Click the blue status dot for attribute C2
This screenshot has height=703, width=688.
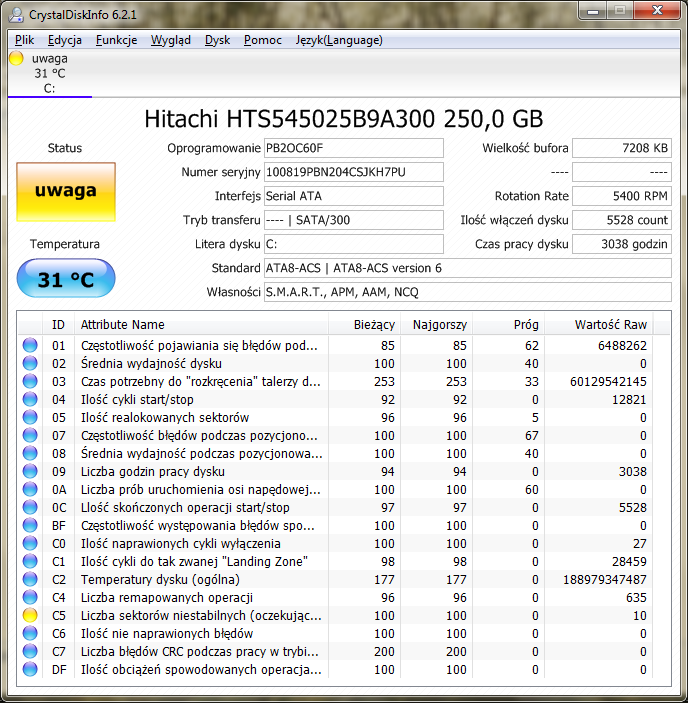pyautogui.click(x=30, y=579)
